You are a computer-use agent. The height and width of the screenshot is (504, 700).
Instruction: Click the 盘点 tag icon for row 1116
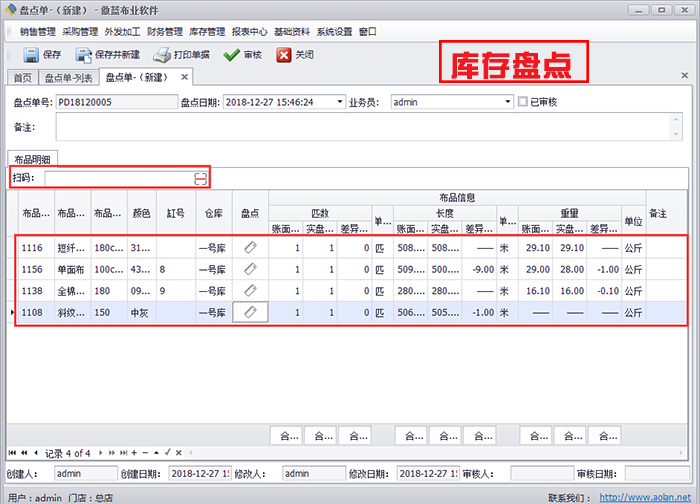[x=251, y=247]
